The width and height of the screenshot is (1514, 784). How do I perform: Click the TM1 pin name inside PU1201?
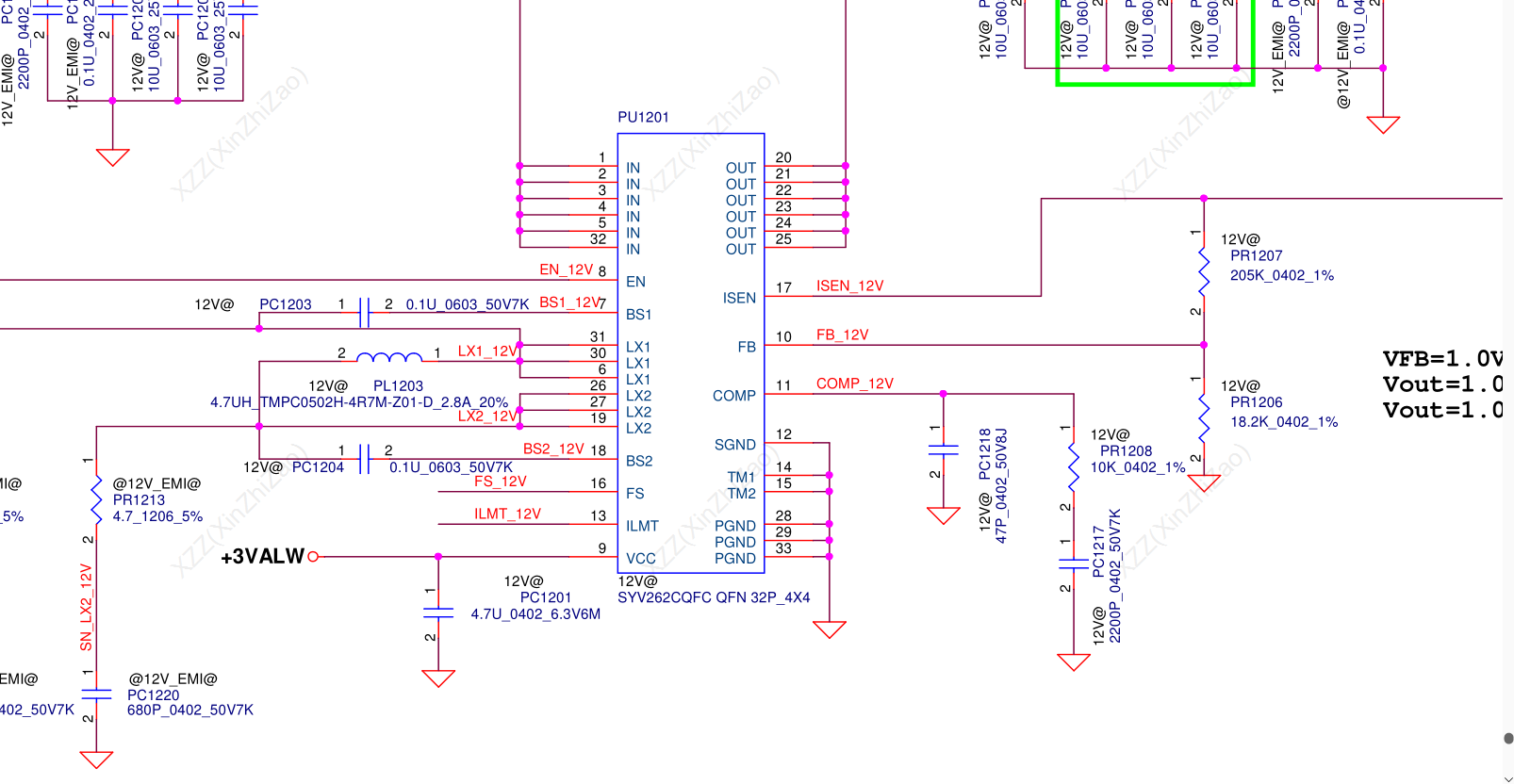742,478
